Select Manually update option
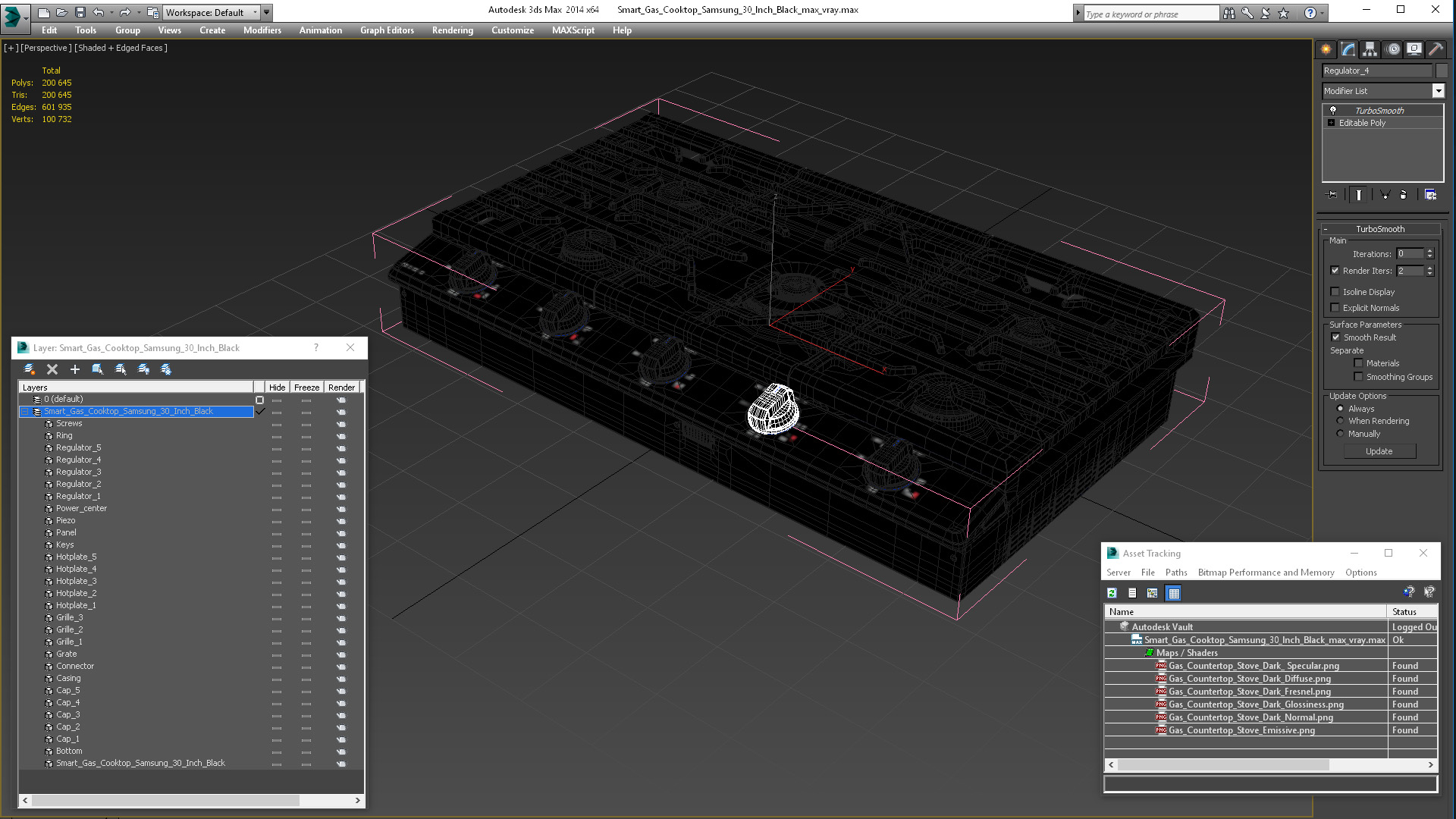1456x819 pixels. coord(1340,434)
